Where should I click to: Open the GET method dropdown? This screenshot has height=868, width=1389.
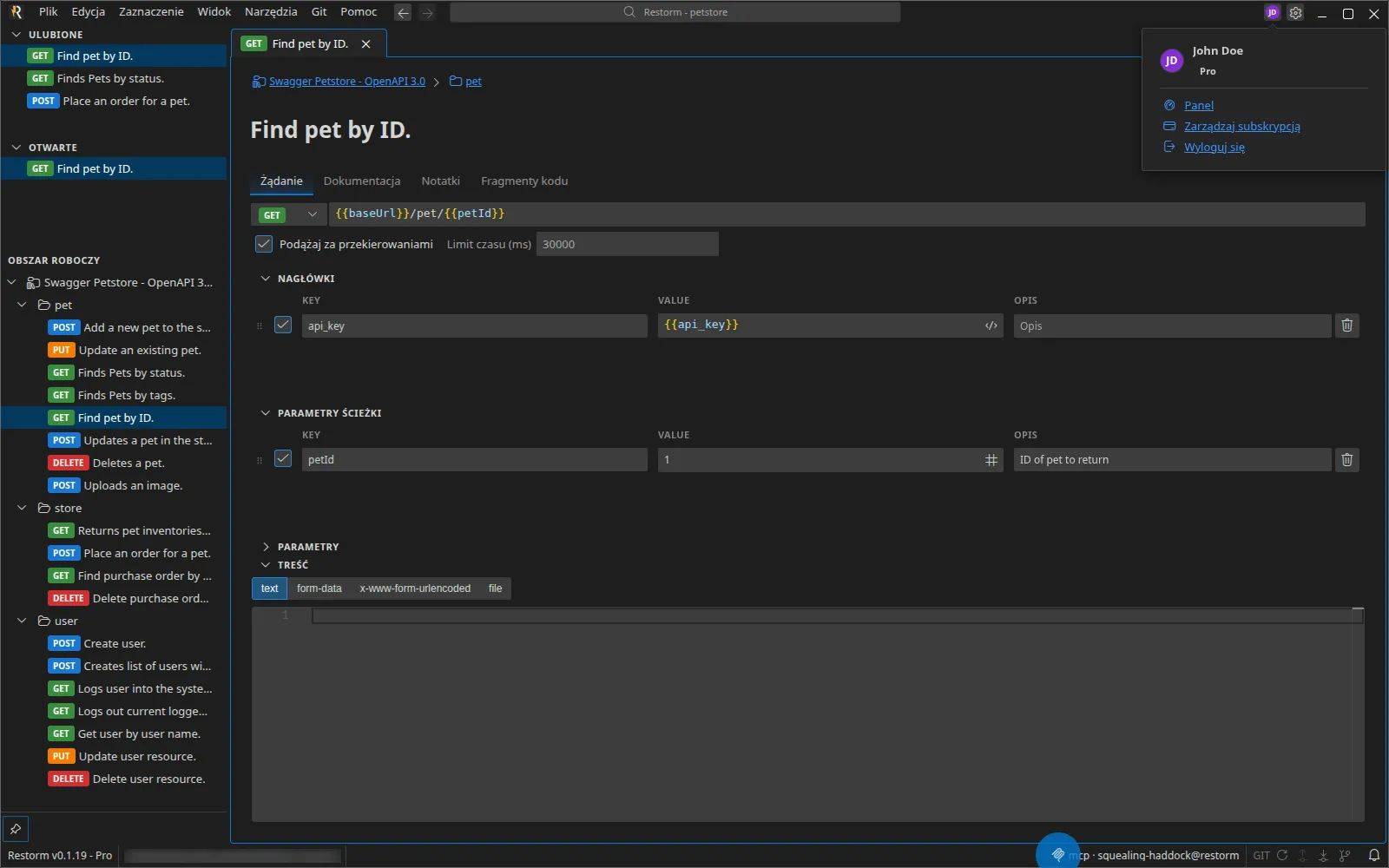click(289, 214)
